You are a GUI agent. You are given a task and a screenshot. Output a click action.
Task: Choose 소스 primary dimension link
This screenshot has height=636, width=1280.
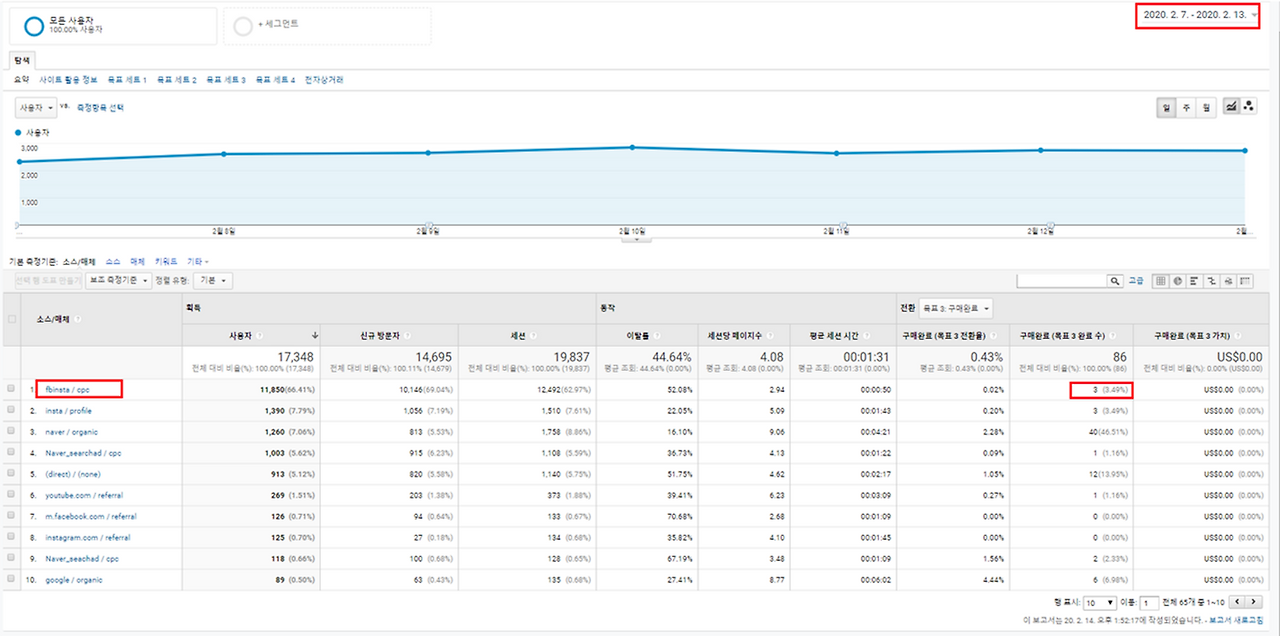(x=113, y=261)
